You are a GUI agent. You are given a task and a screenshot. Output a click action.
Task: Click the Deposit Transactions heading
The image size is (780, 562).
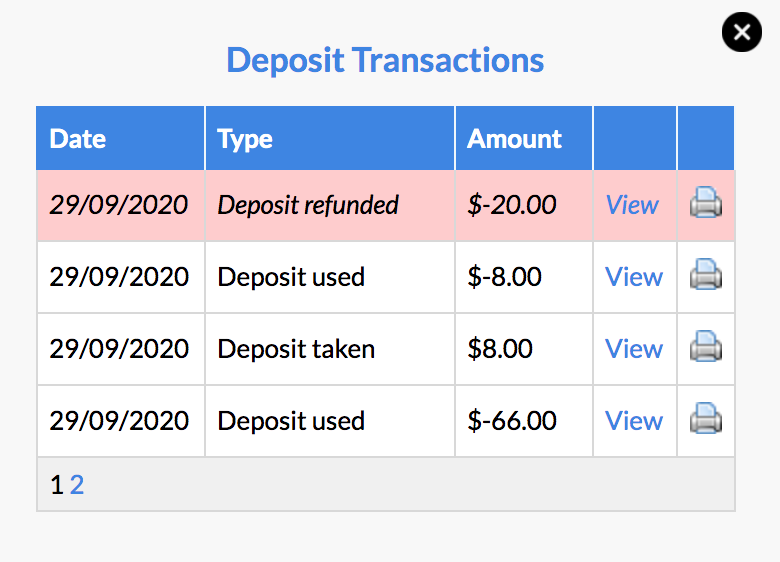385,60
